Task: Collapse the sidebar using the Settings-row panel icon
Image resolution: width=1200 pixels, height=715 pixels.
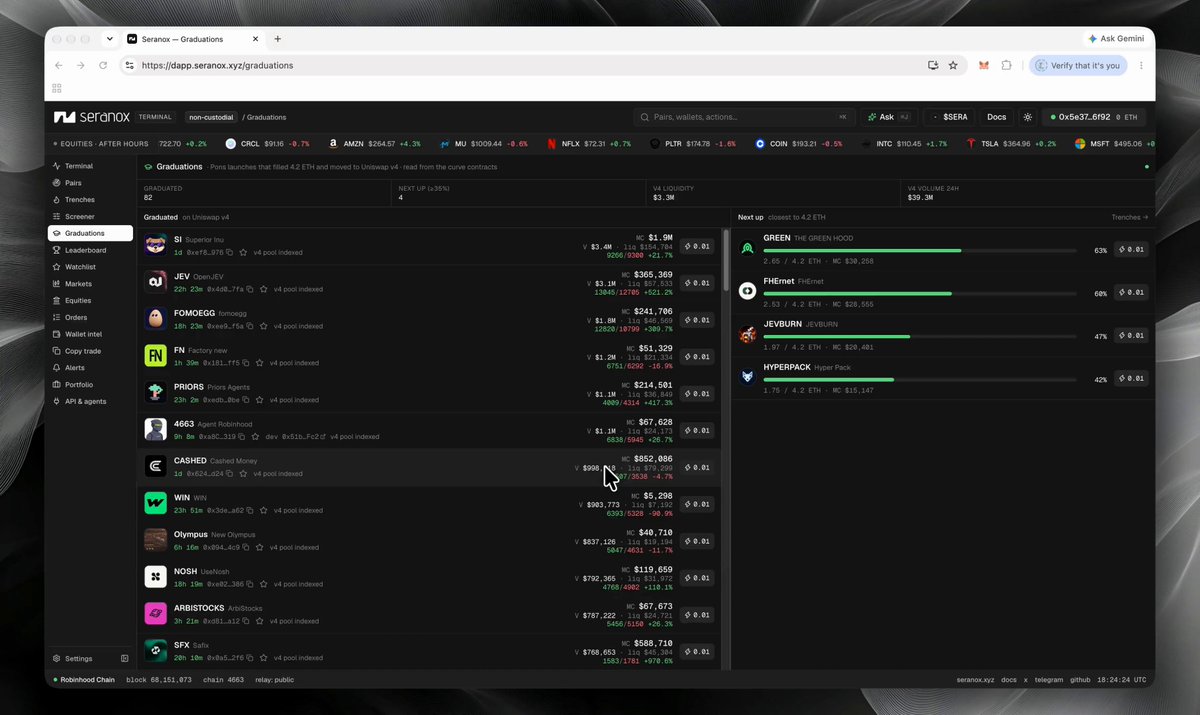Action: click(125, 659)
